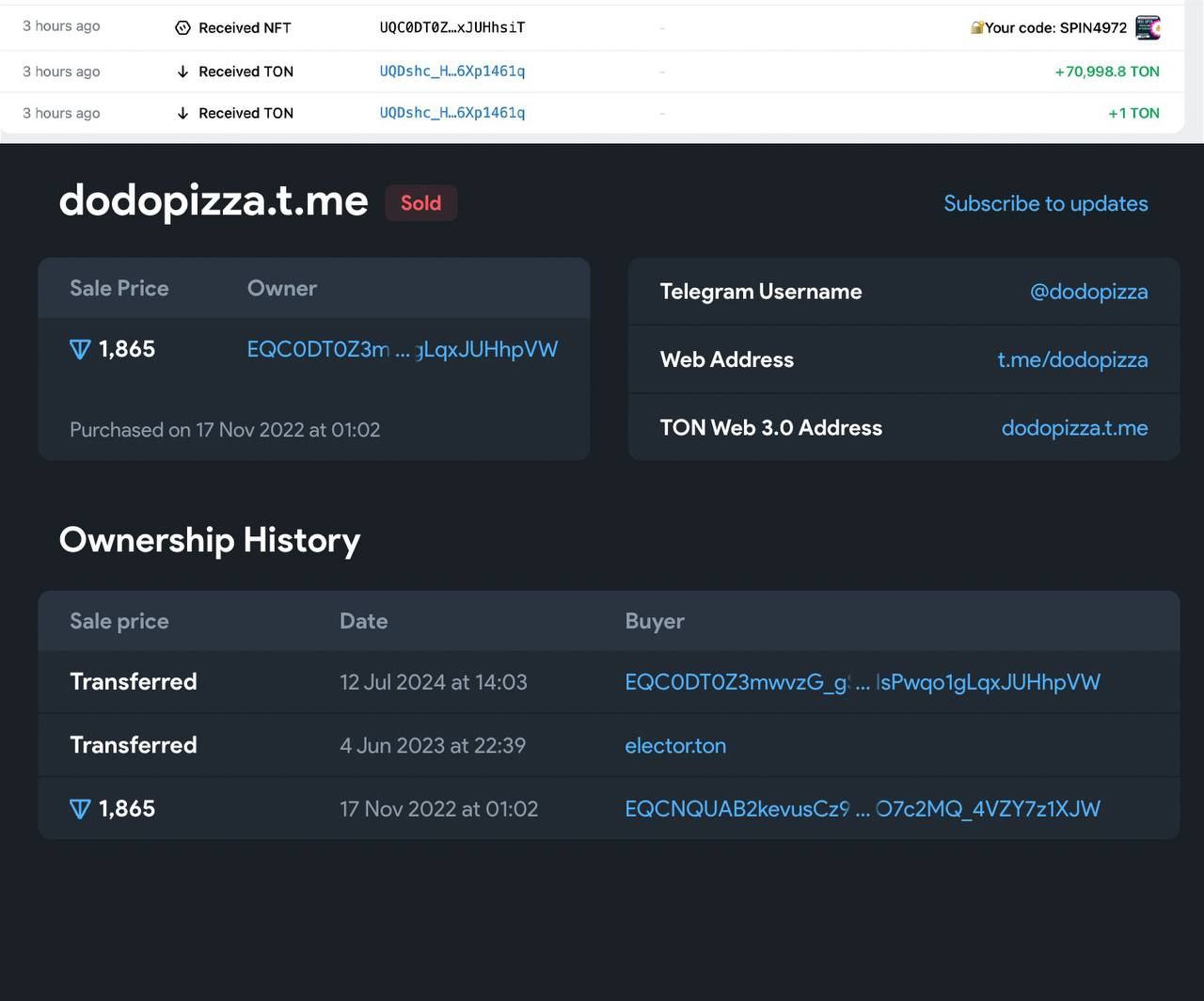This screenshot has width=1204, height=1001.
Task: Open the t.me/dodopizza web address link
Action: (1072, 359)
